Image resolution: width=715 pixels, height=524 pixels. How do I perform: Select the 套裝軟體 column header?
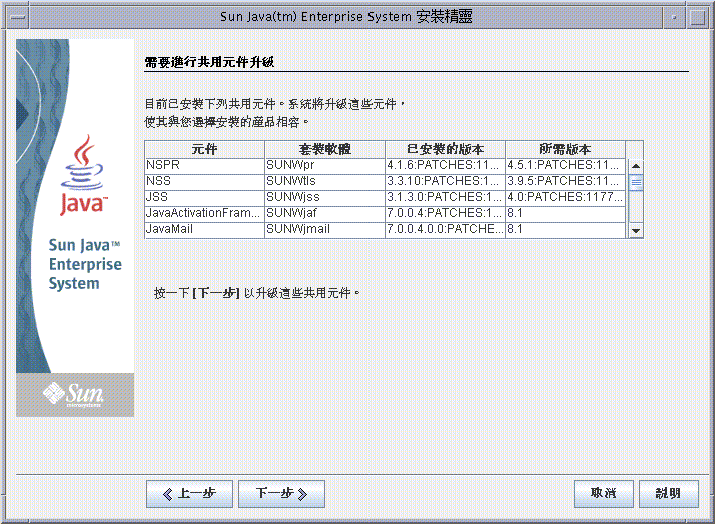[x=325, y=149]
